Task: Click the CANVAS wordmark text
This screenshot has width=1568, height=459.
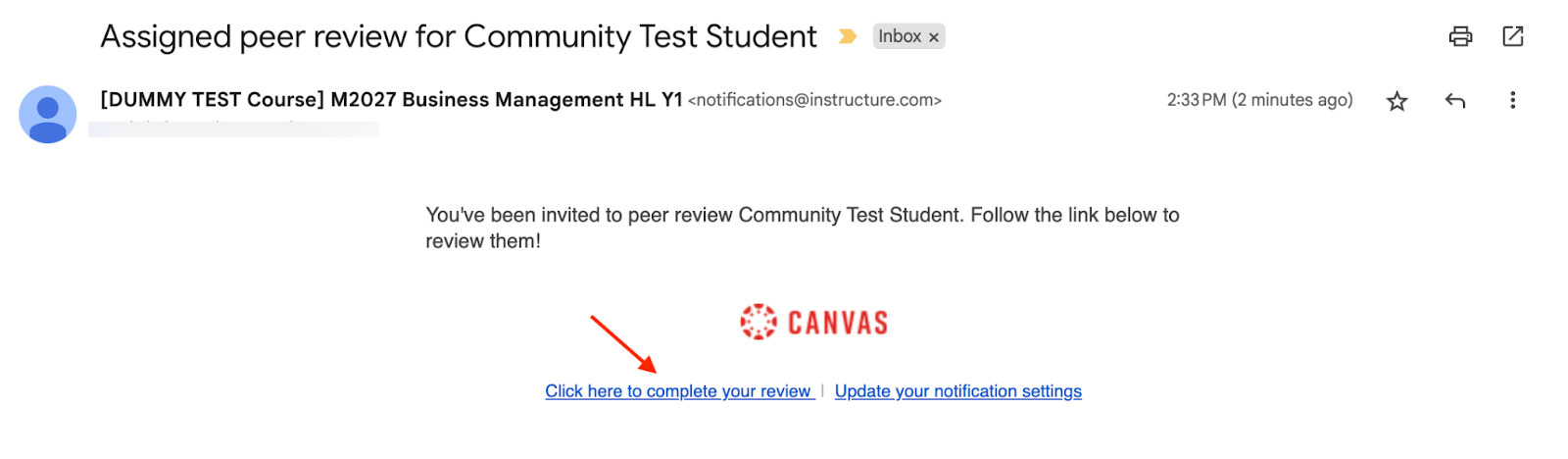Action: pos(837,323)
